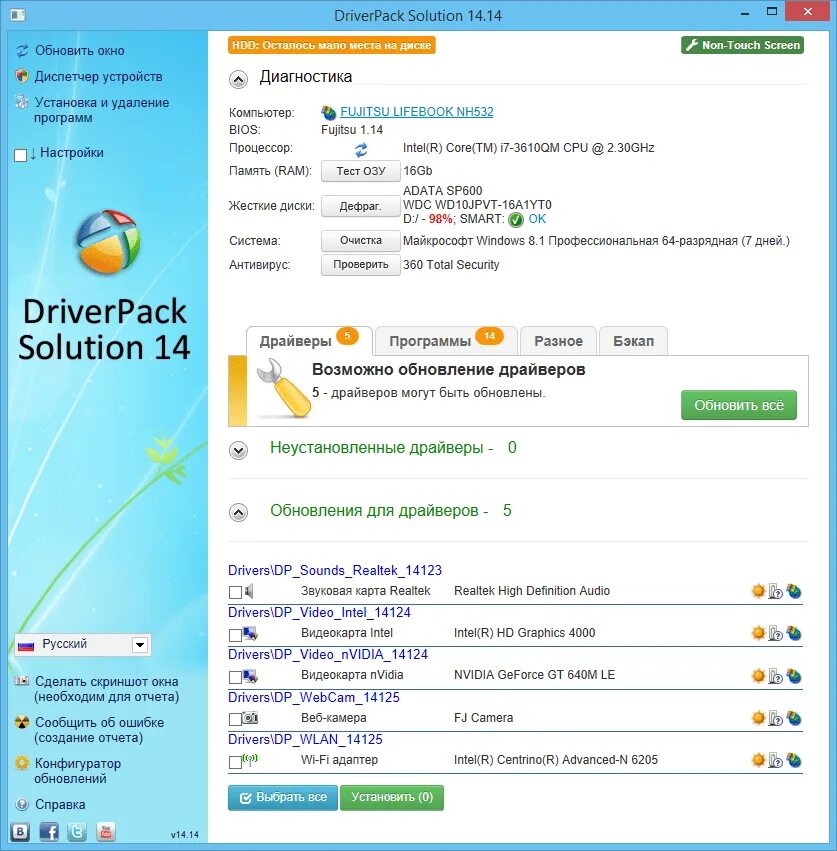Click the refresh window icon in sidebar
Image resolution: width=837 pixels, height=851 pixels.
[22, 50]
